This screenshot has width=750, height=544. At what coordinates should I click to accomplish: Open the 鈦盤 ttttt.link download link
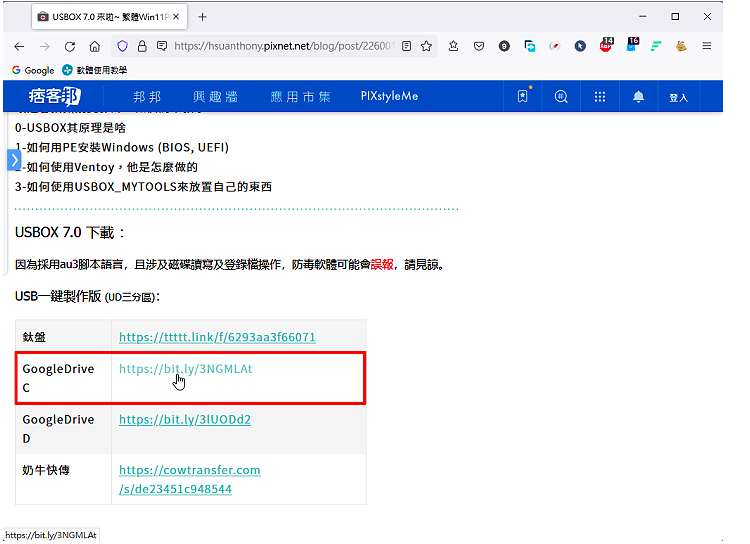point(217,337)
